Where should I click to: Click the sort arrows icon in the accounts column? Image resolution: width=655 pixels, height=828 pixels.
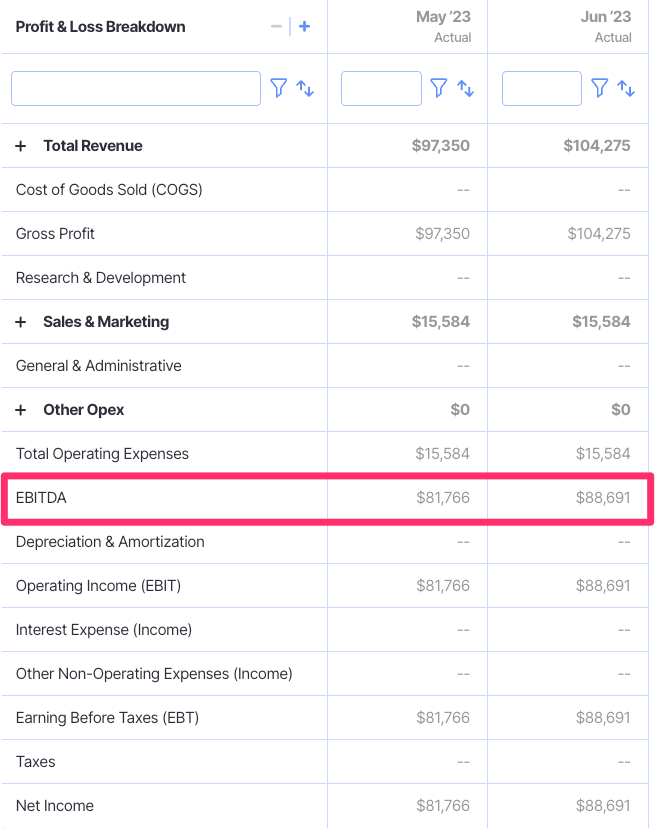[x=305, y=88]
